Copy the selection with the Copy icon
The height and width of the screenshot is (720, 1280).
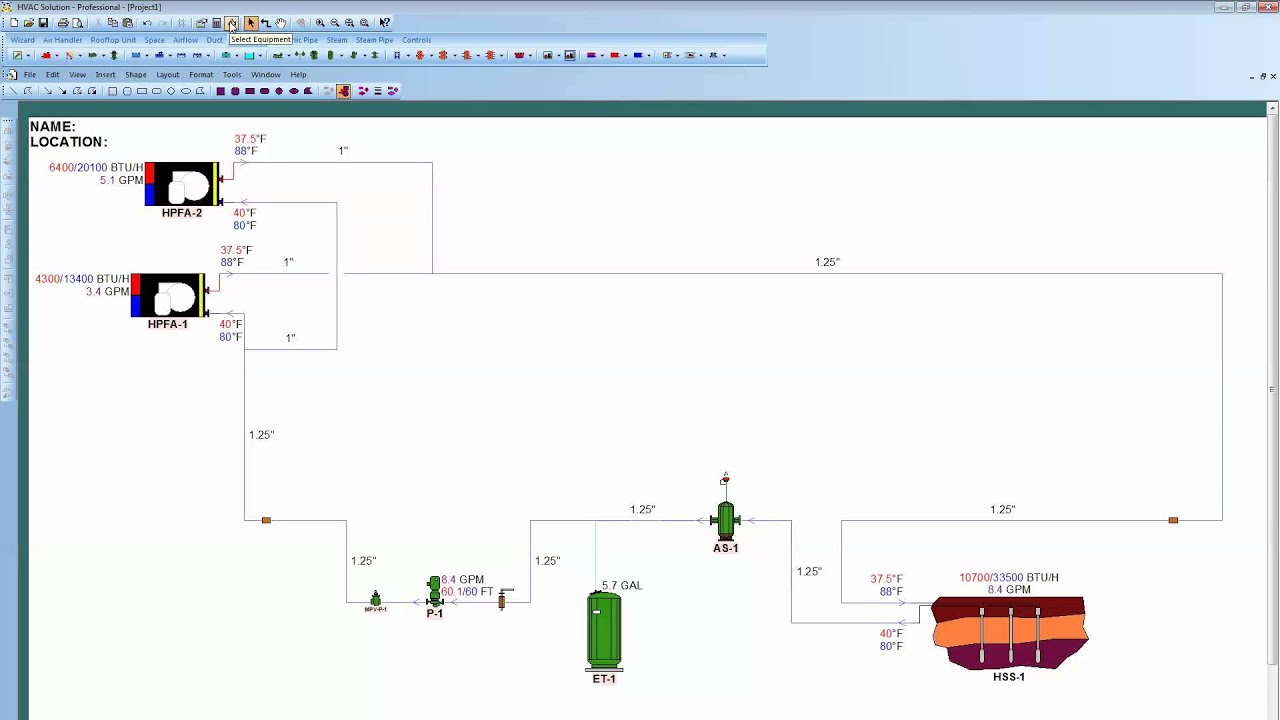click(x=112, y=23)
